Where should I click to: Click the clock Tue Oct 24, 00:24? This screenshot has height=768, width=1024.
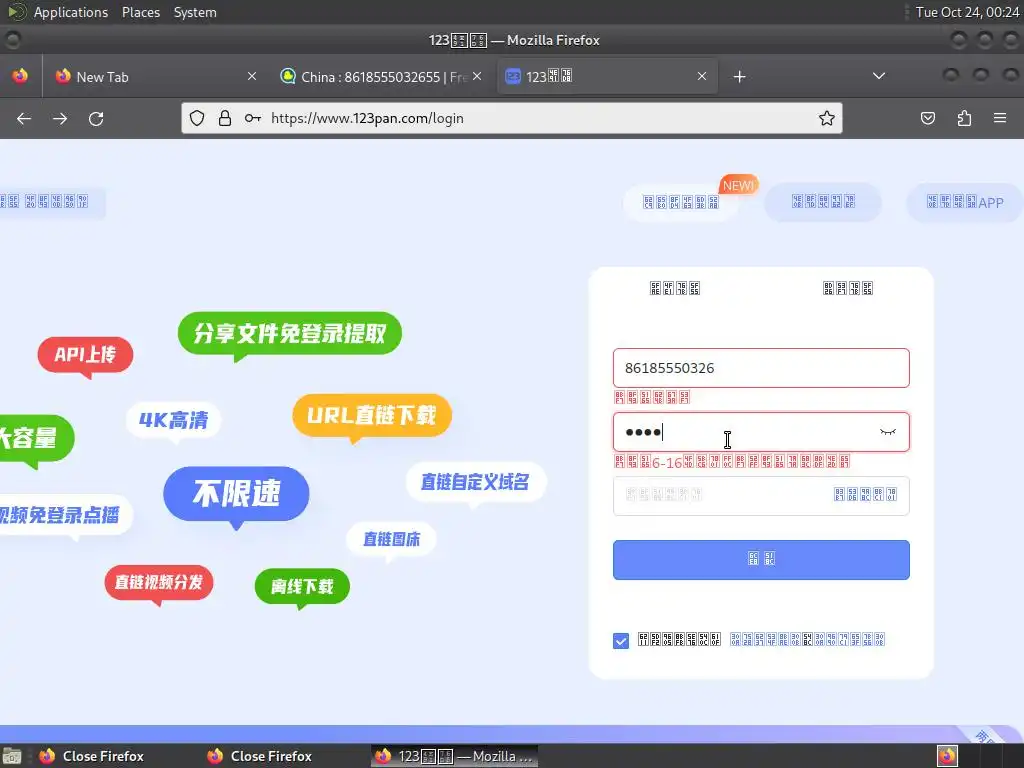click(967, 12)
